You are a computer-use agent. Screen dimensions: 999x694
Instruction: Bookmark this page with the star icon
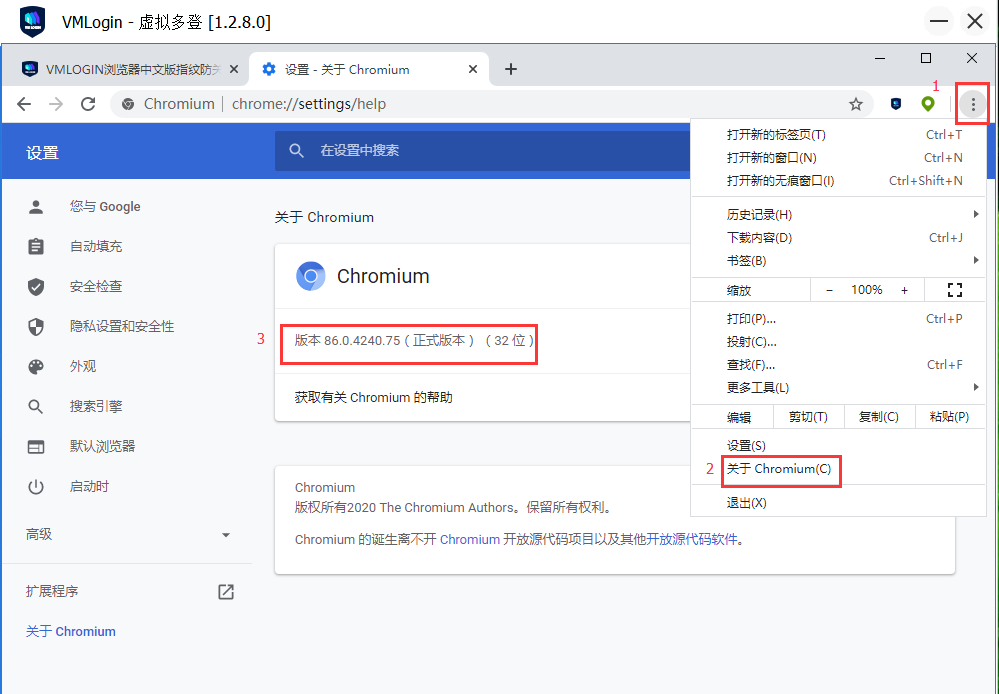pos(855,103)
